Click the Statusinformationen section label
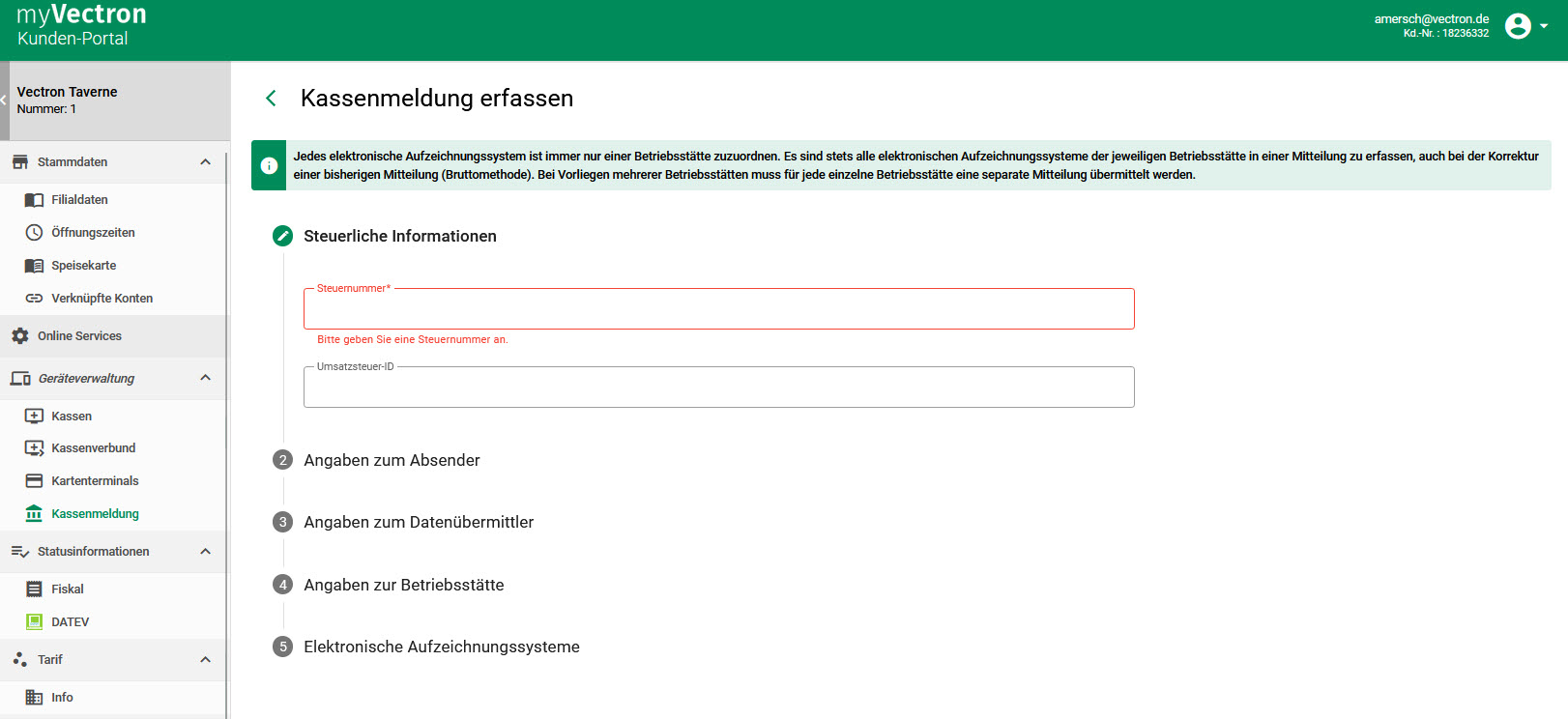 coord(94,552)
